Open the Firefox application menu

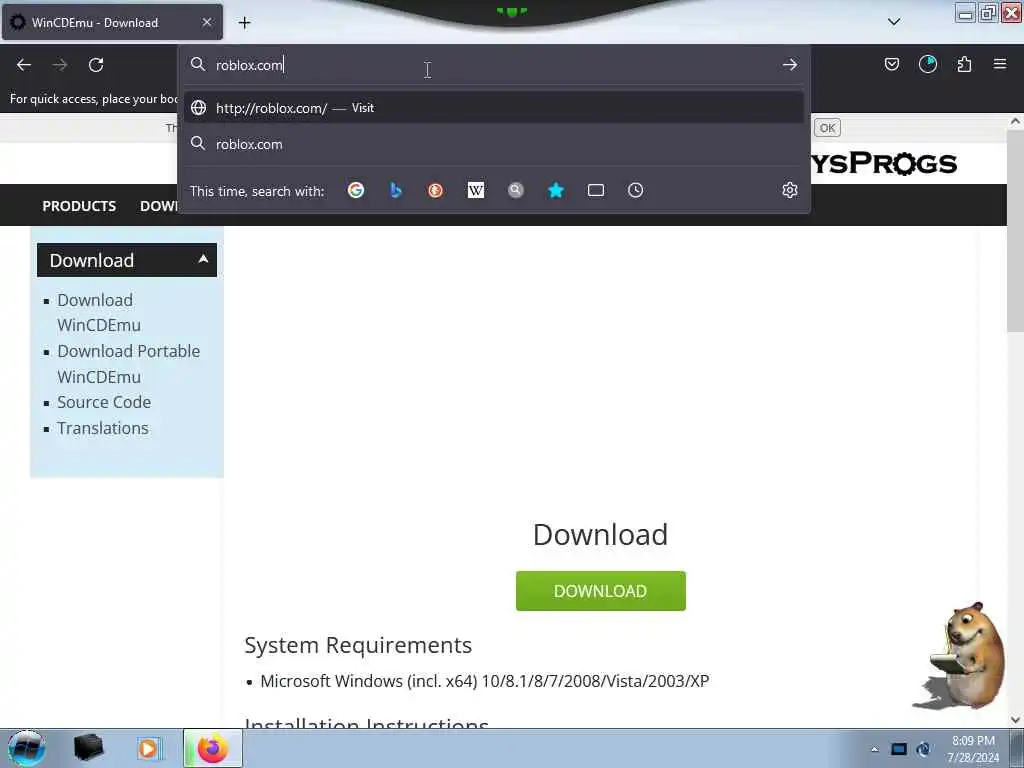point(1000,64)
